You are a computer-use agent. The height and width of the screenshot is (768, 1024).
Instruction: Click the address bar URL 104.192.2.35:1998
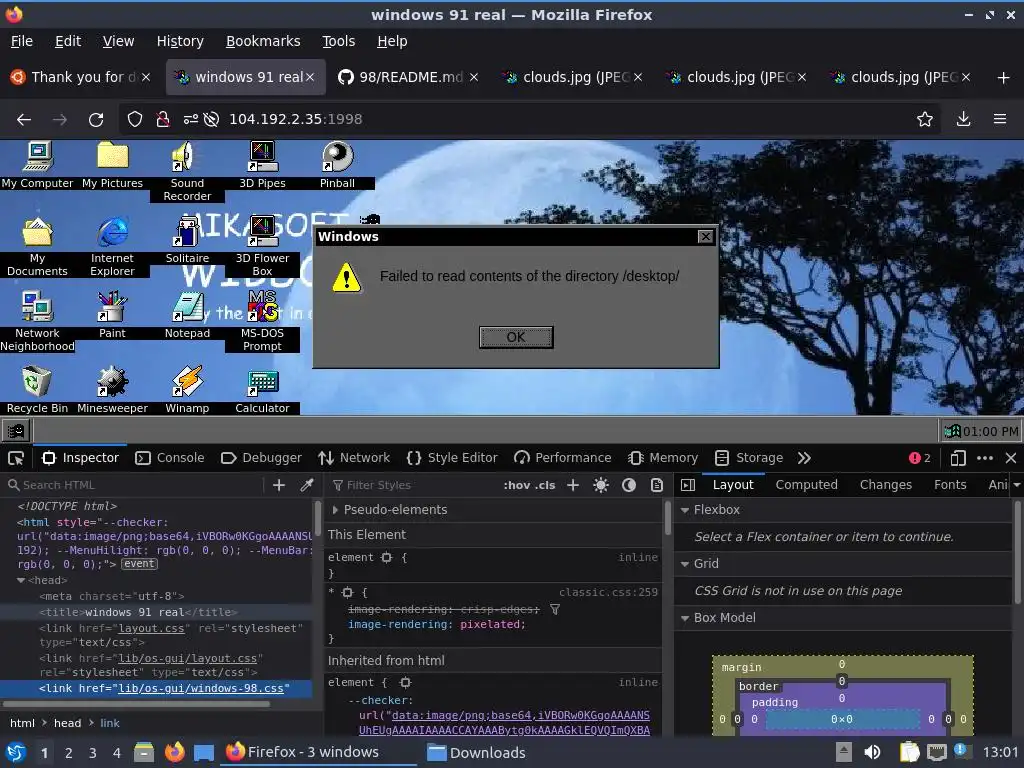[295, 119]
